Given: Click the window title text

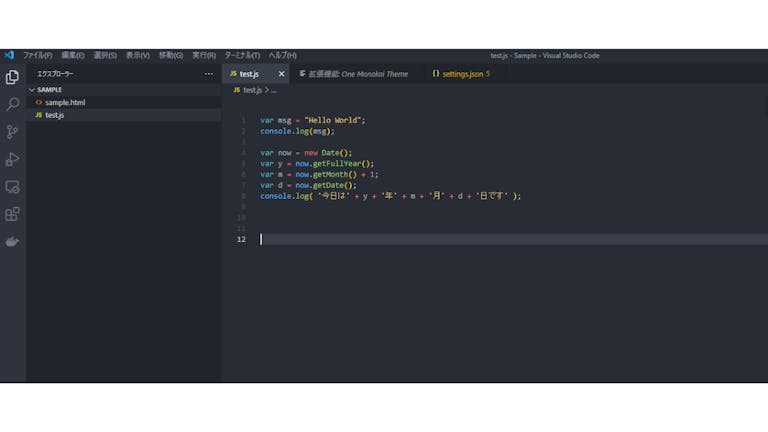Looking at the screenshot, I should [x=545, y=55].
